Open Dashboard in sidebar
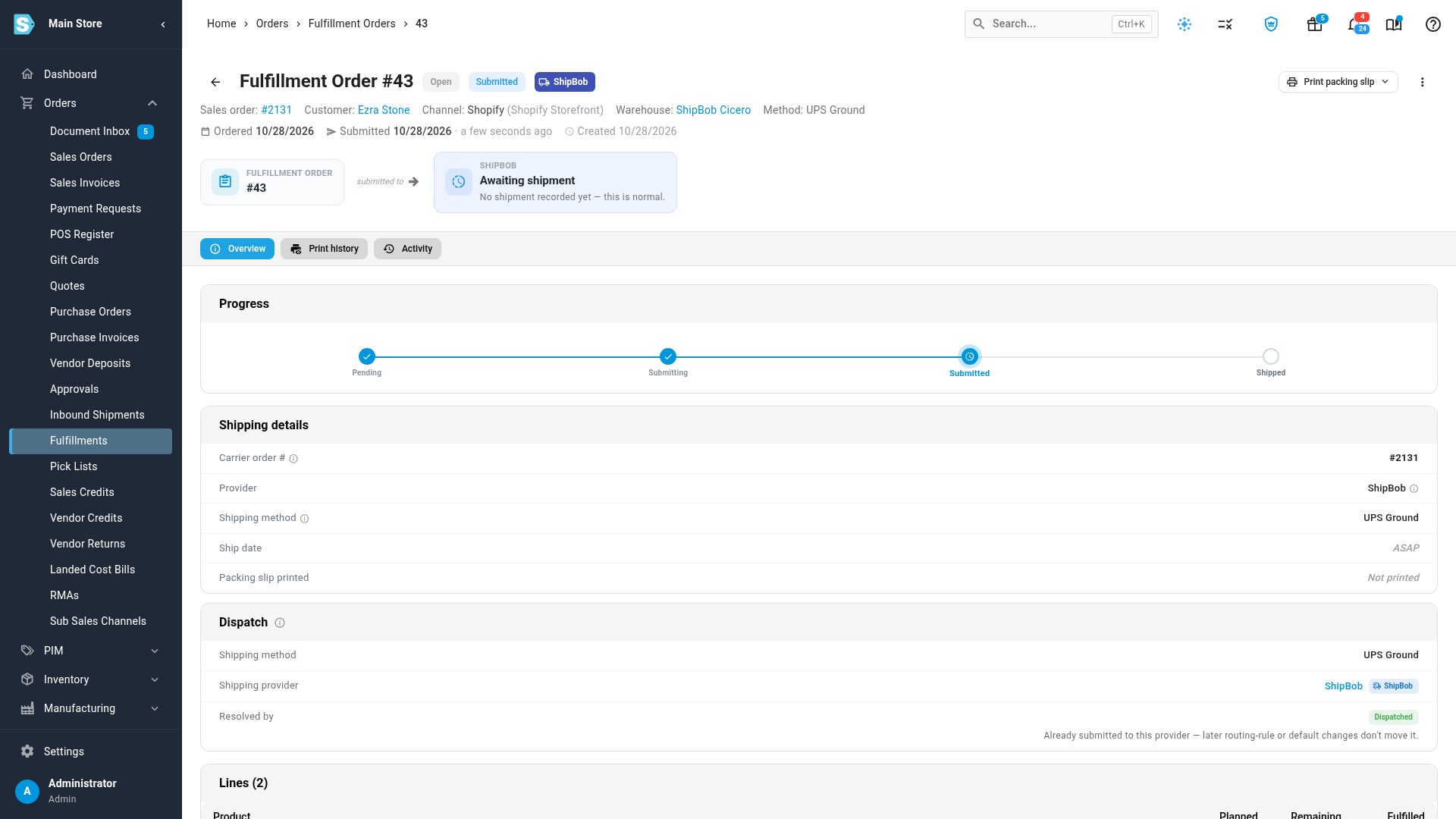This screenshot has height=819, width=1456. coord(70,74)
